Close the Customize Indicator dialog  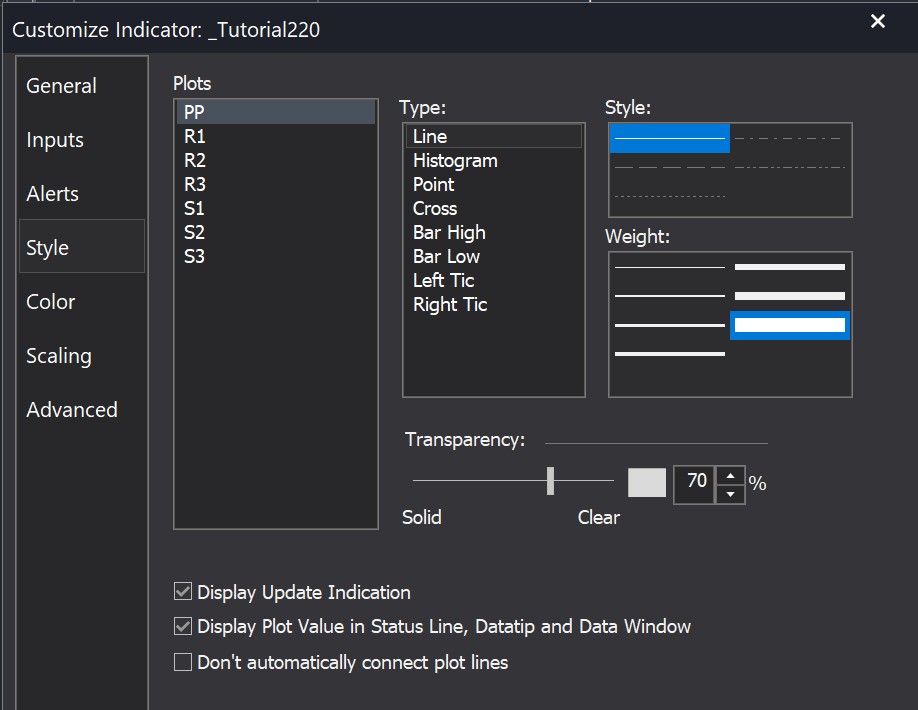pos(878,22)
